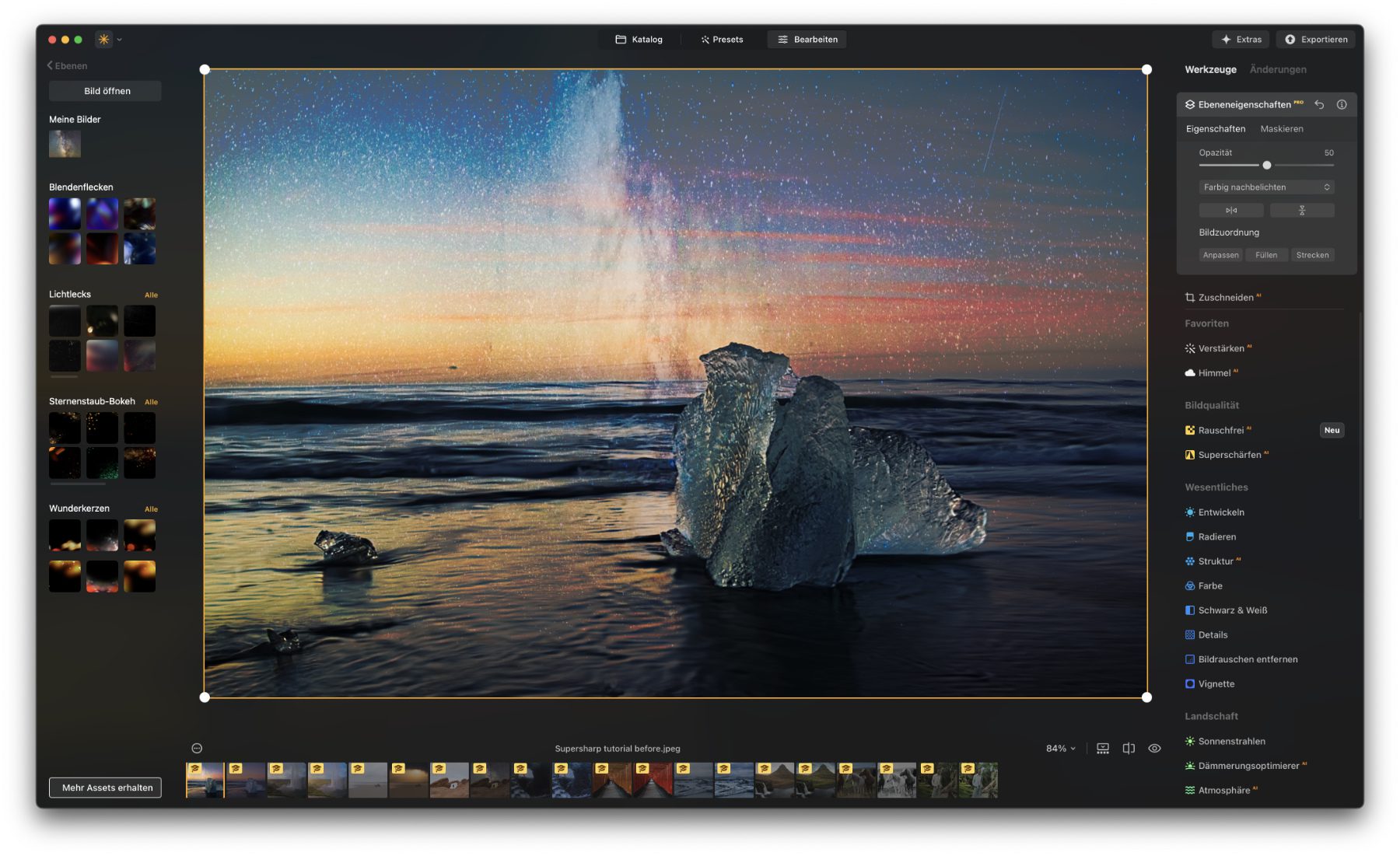Flip the layer vertically
The height and width of the screenshot is (856, 1400).
click(x=1301, y=211)
